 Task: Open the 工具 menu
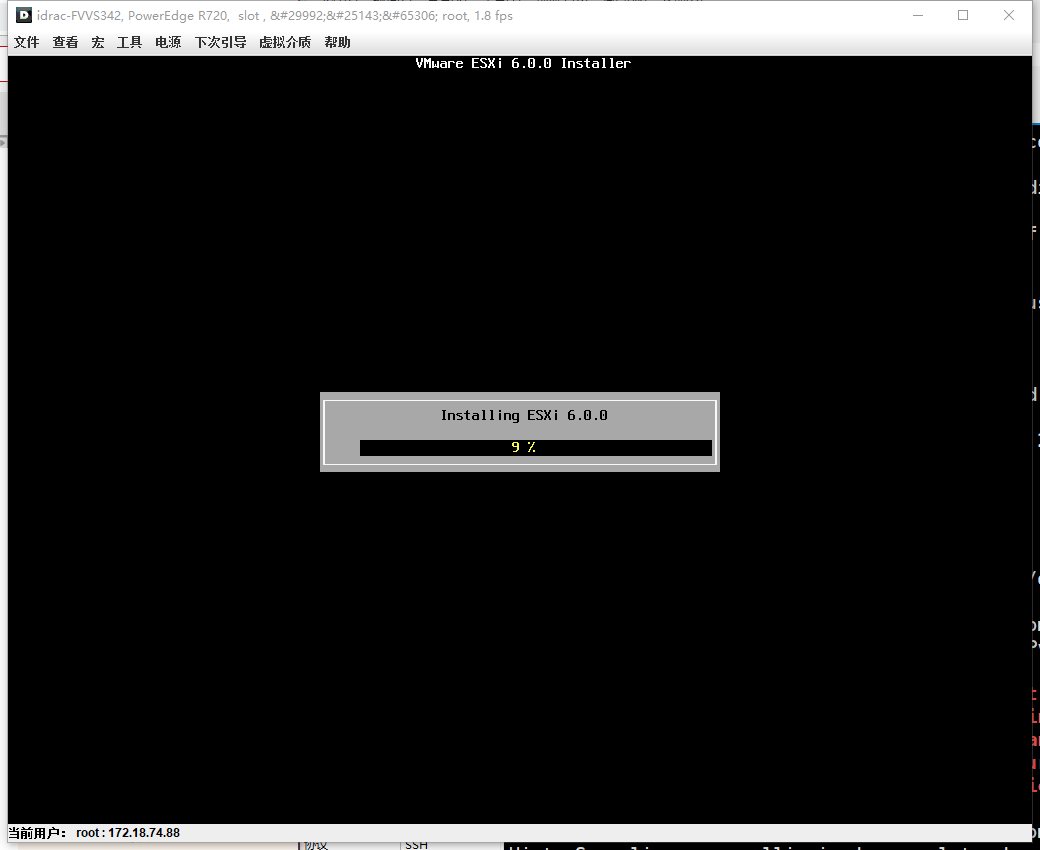point(129,42)
